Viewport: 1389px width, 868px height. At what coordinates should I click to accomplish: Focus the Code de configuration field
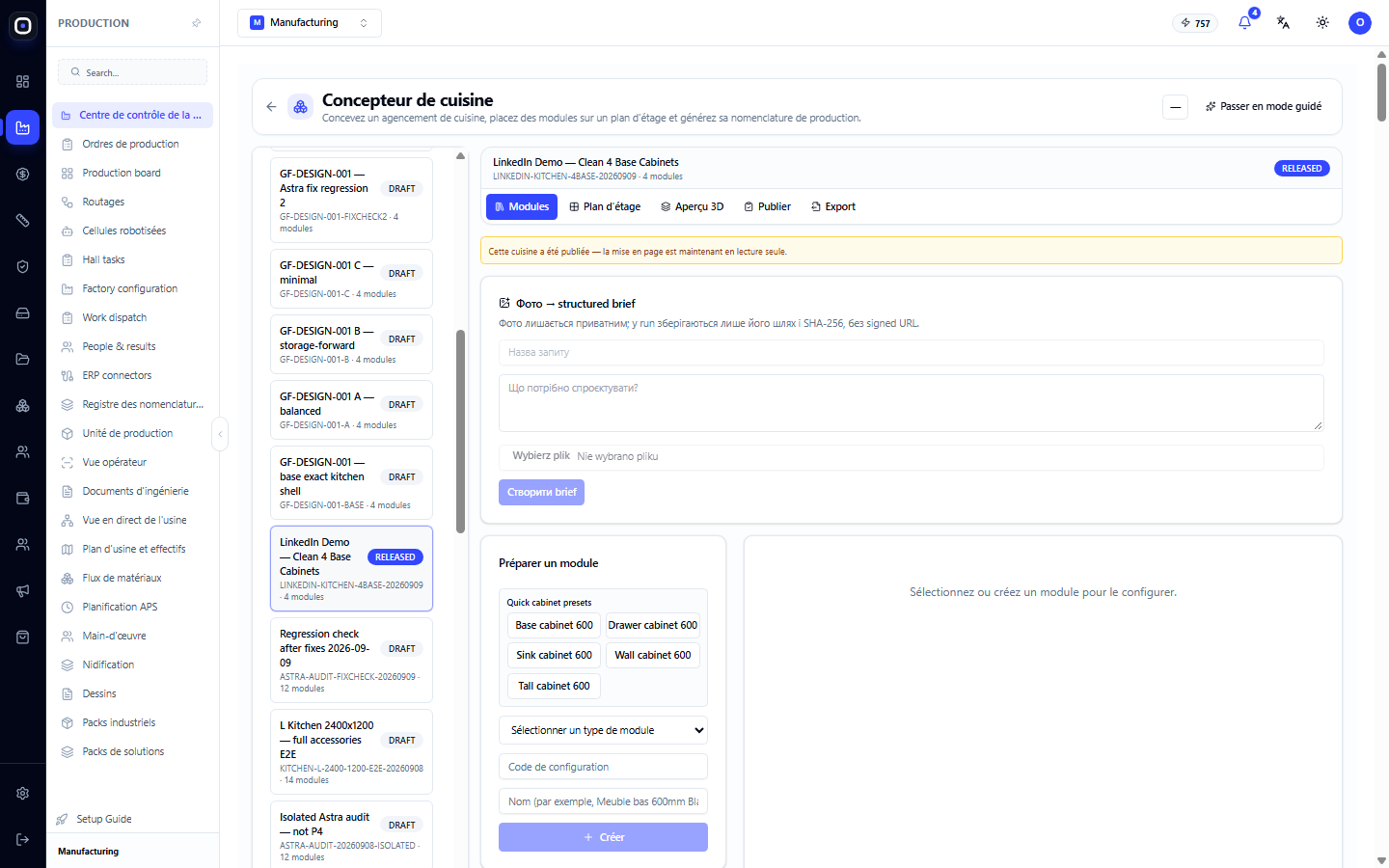click(603, 767)
